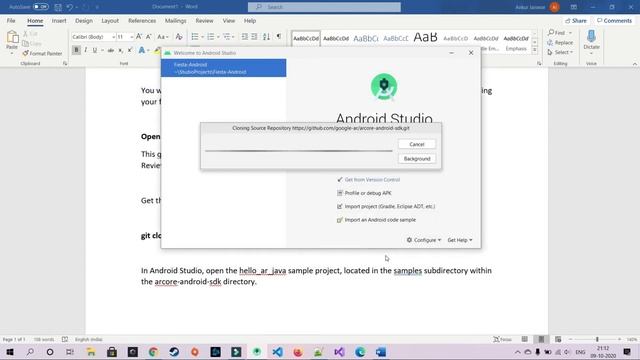
Task: Switch to the Insert ribbon tab
Action: coord(59,21)
